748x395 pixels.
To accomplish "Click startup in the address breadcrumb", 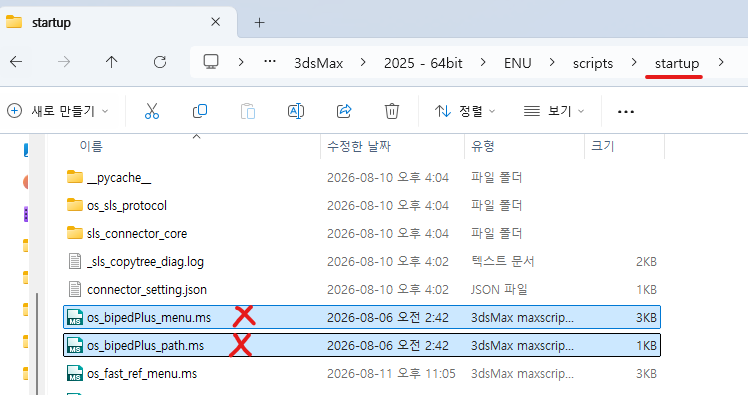I will (677, 63).
